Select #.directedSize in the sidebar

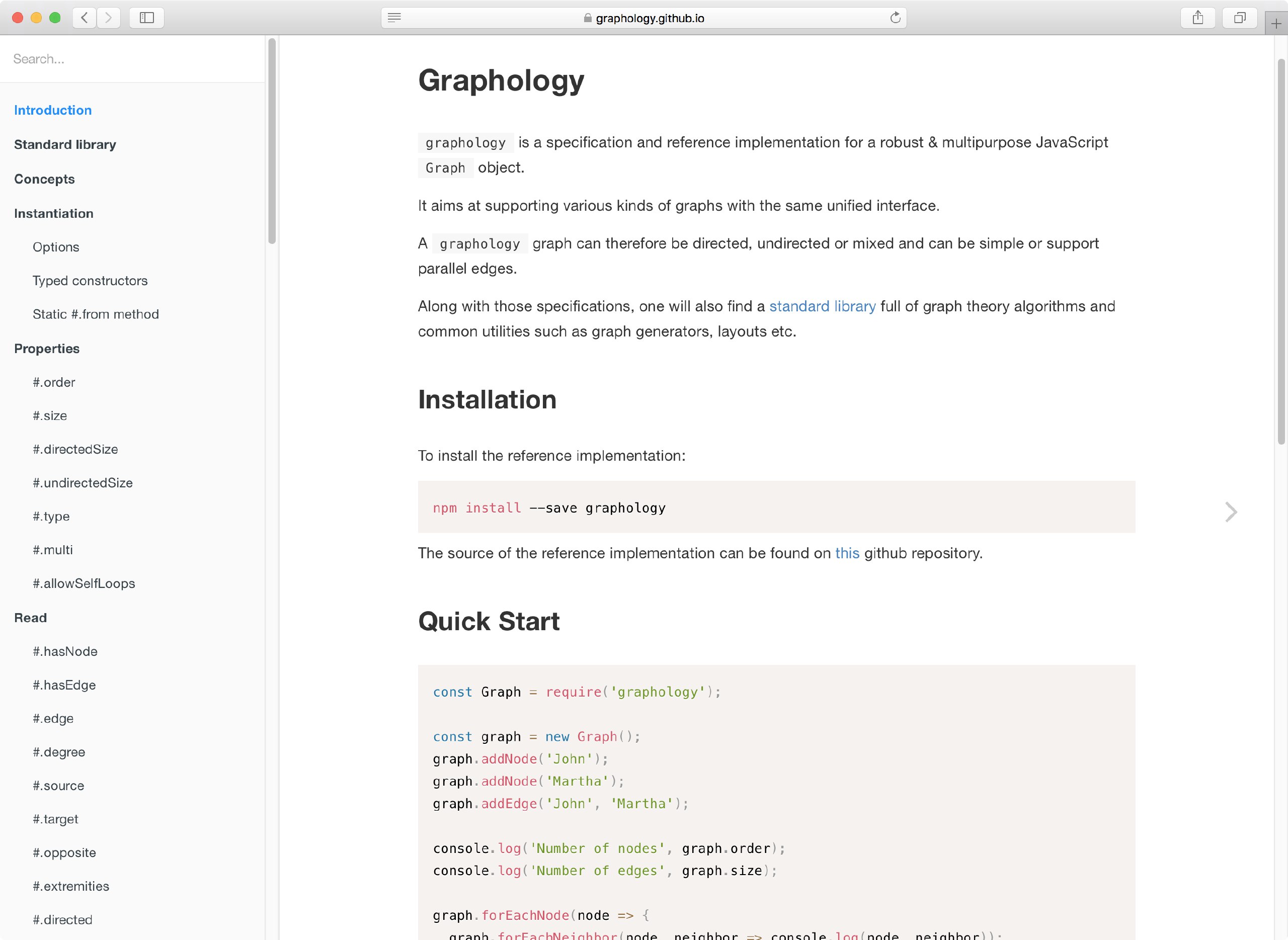pos(75,450)
